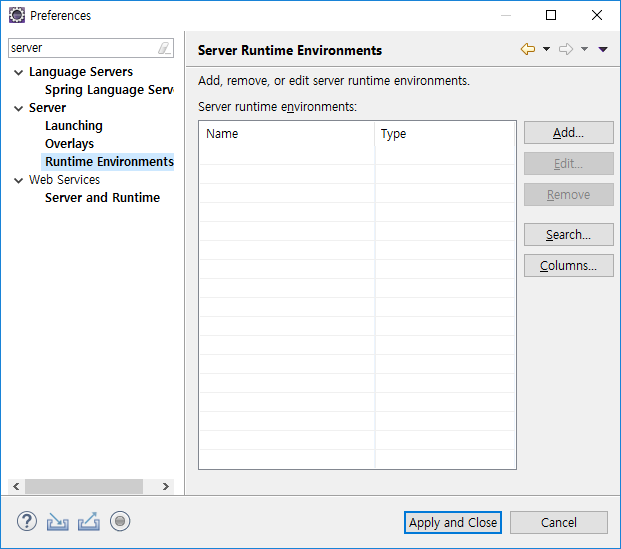The image size is (621, 549).
Task: Click the Import preferences icon
Action: pyautogui.click(x=58, y=521)
